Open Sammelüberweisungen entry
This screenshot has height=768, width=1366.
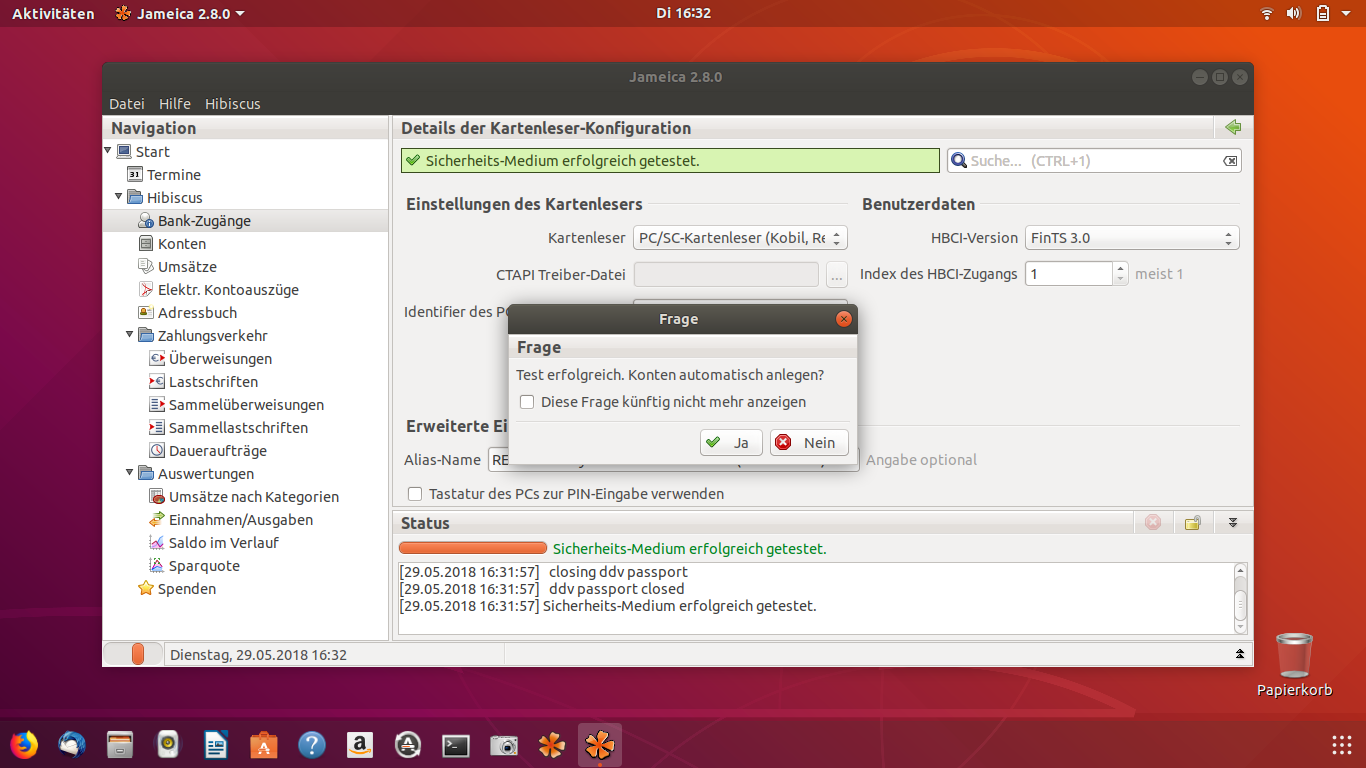click(246, 405)
